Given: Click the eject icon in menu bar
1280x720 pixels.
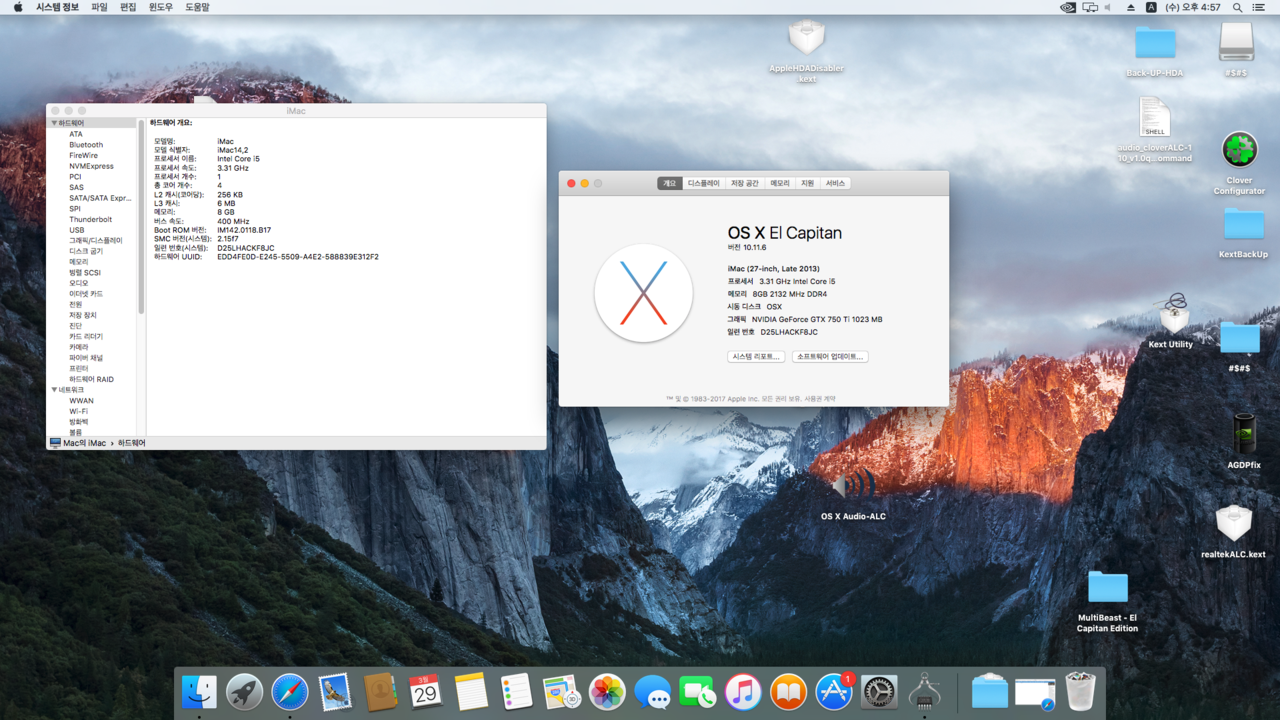Looking at the screenshot, I should click(1131, 7).
